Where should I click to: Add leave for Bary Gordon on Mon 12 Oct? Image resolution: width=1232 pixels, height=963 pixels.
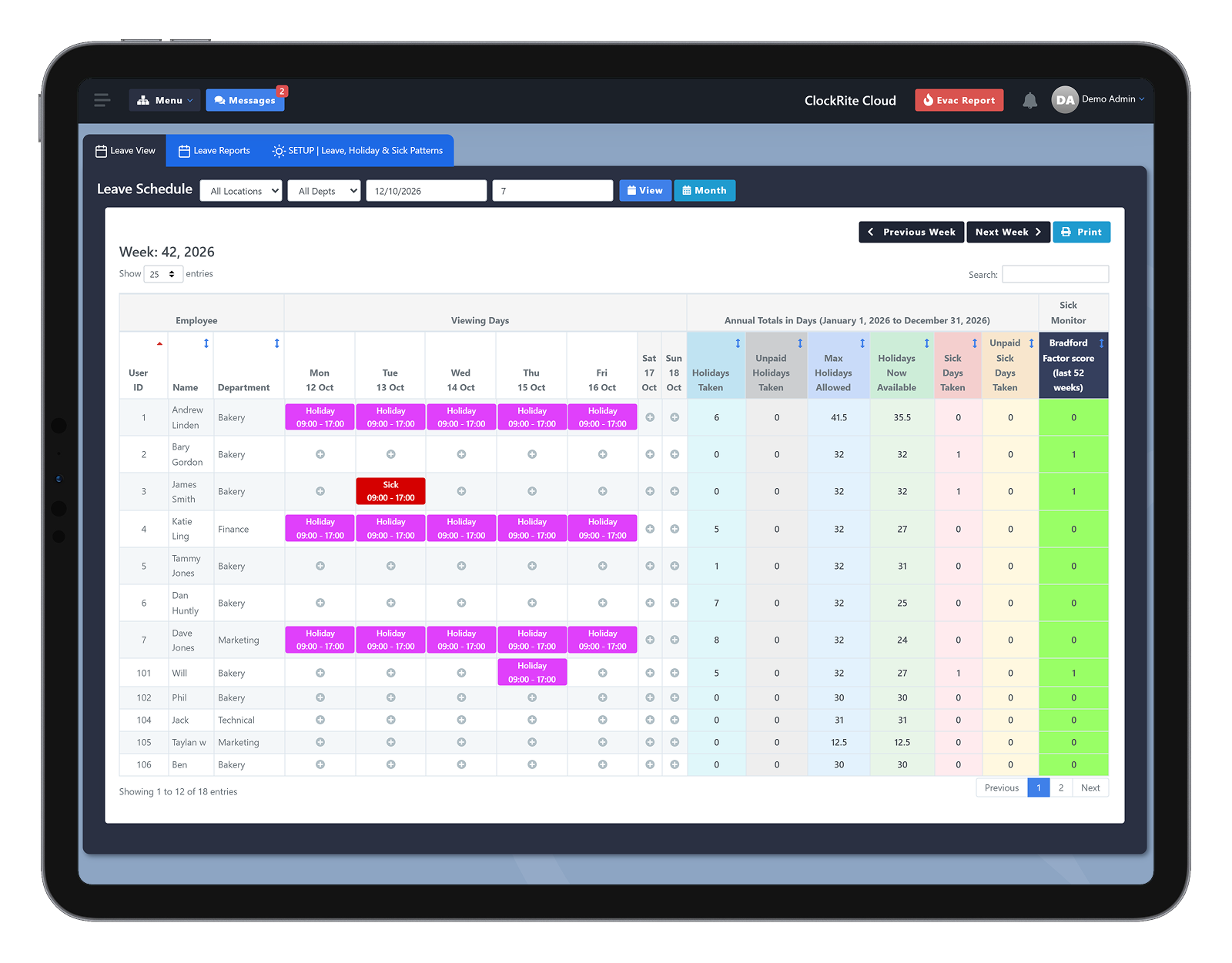click(320, 454)
